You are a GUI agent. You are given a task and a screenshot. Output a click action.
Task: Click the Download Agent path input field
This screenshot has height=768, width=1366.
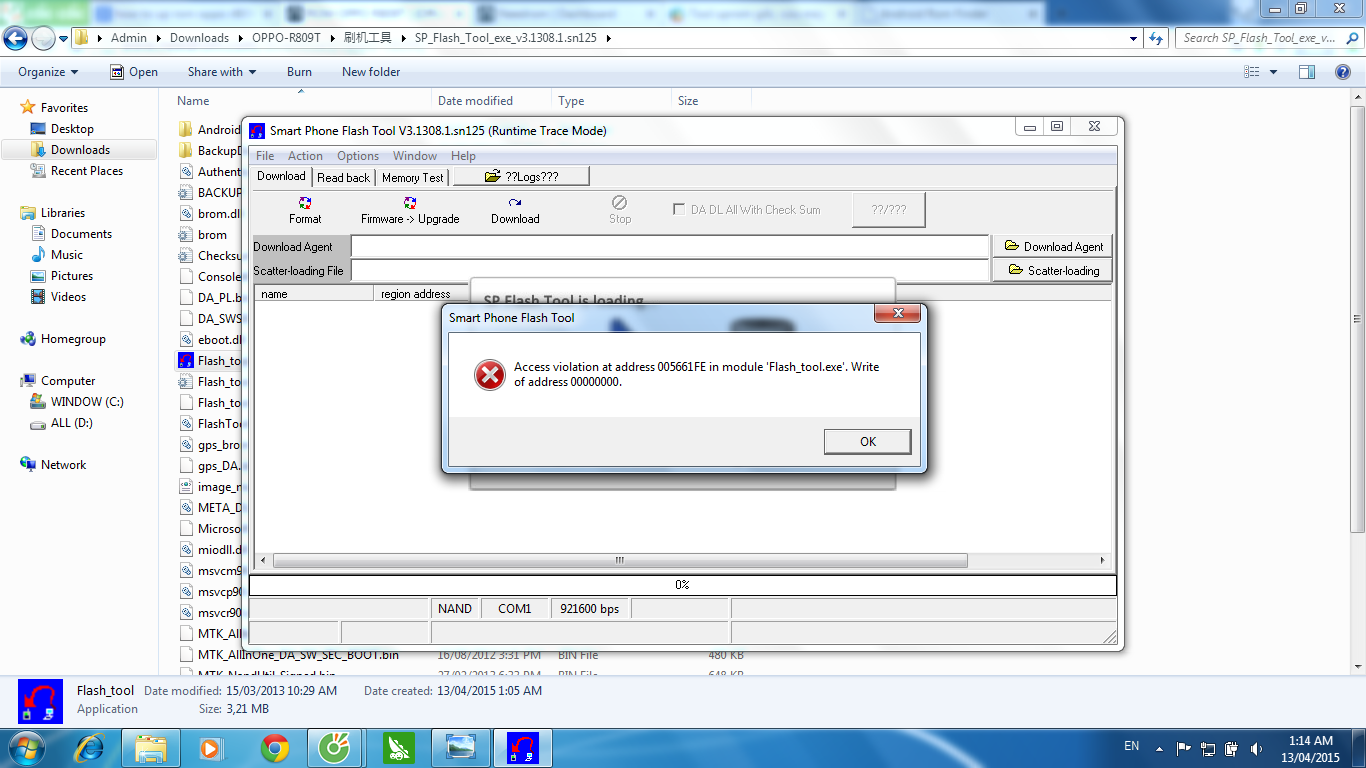pyautogui.click(x=670, y=246)
